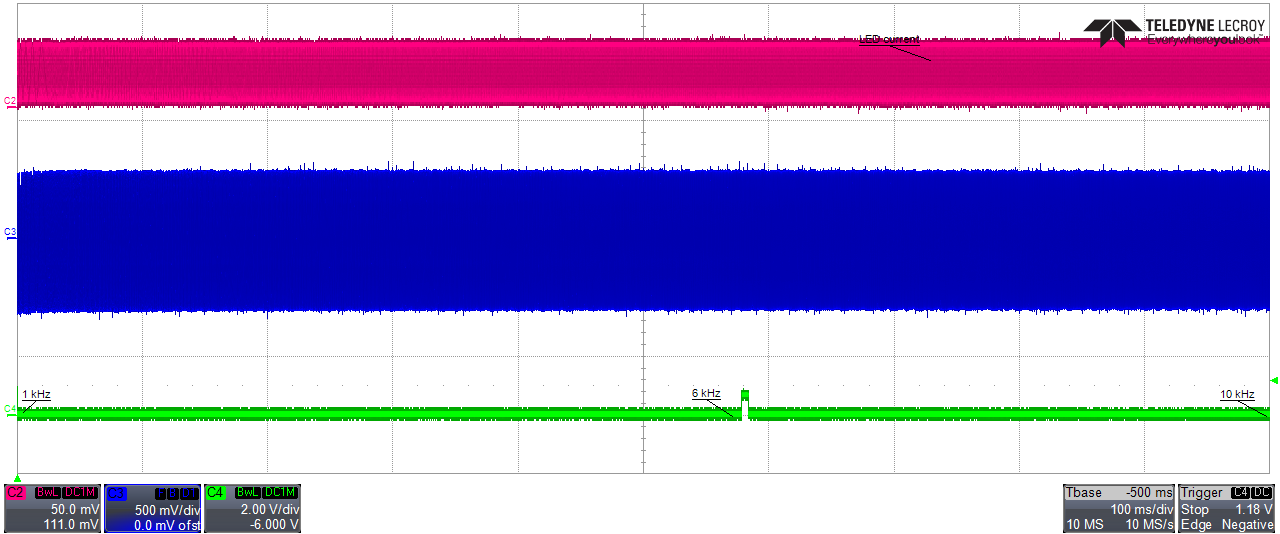This screenshot has width=1280, height=534.
Task: Click the green trigger level arrow at right edge
Action: pyautogui.click(x=1273, y=380)
